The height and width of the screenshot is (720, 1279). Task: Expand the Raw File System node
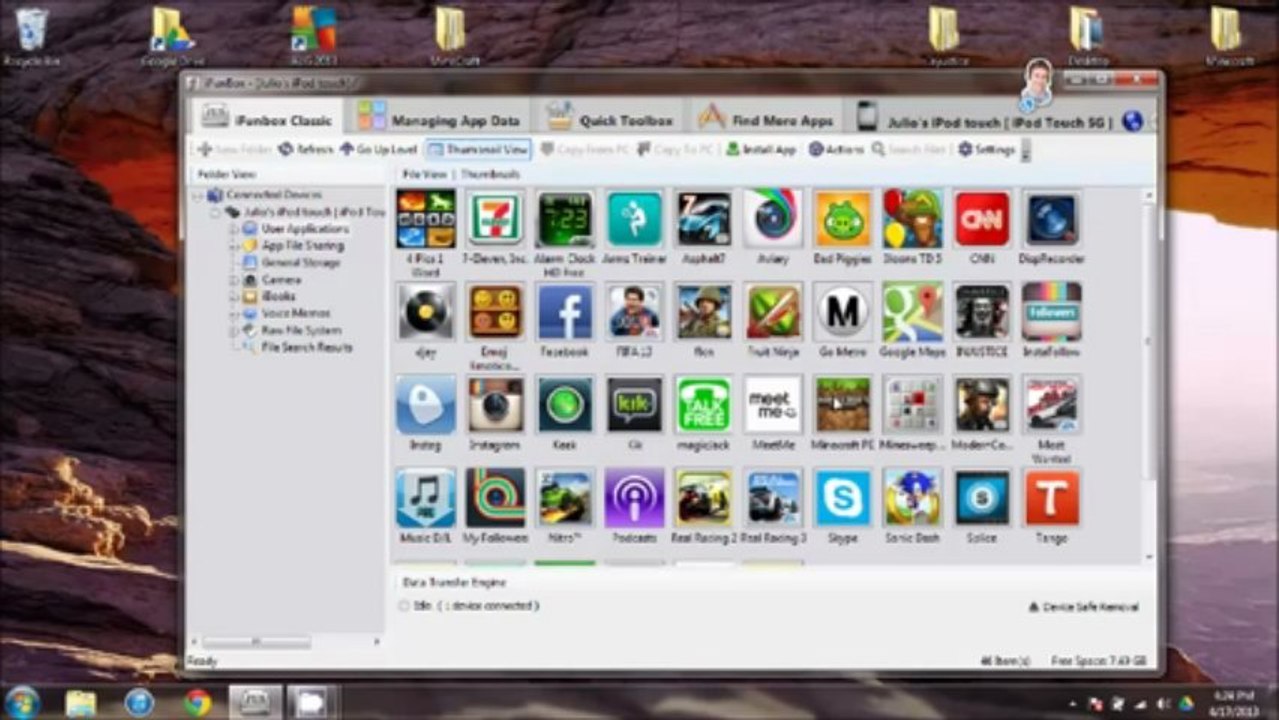(x=235, y=331)
